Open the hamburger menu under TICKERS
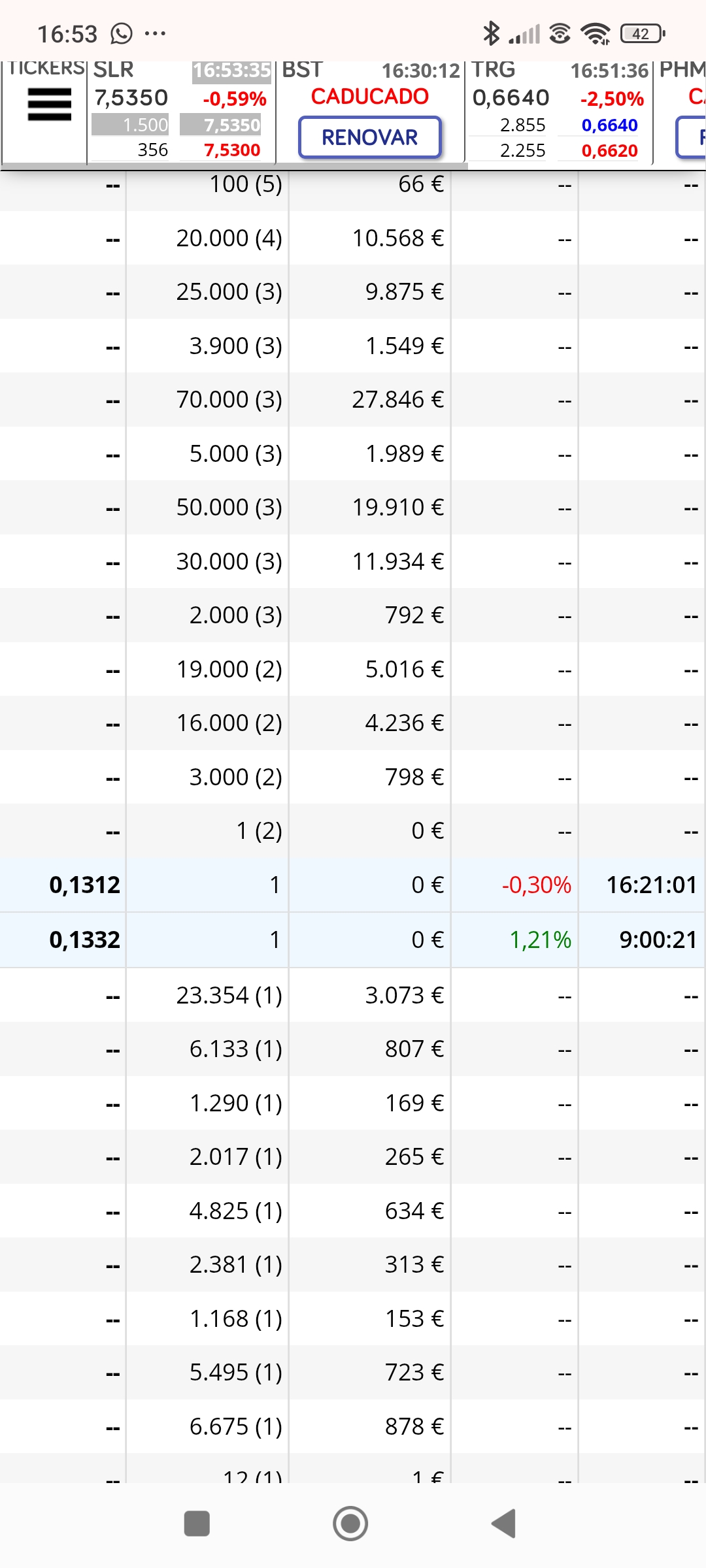The height and width of the screenshot is (1568, 706). pos(49,105)
